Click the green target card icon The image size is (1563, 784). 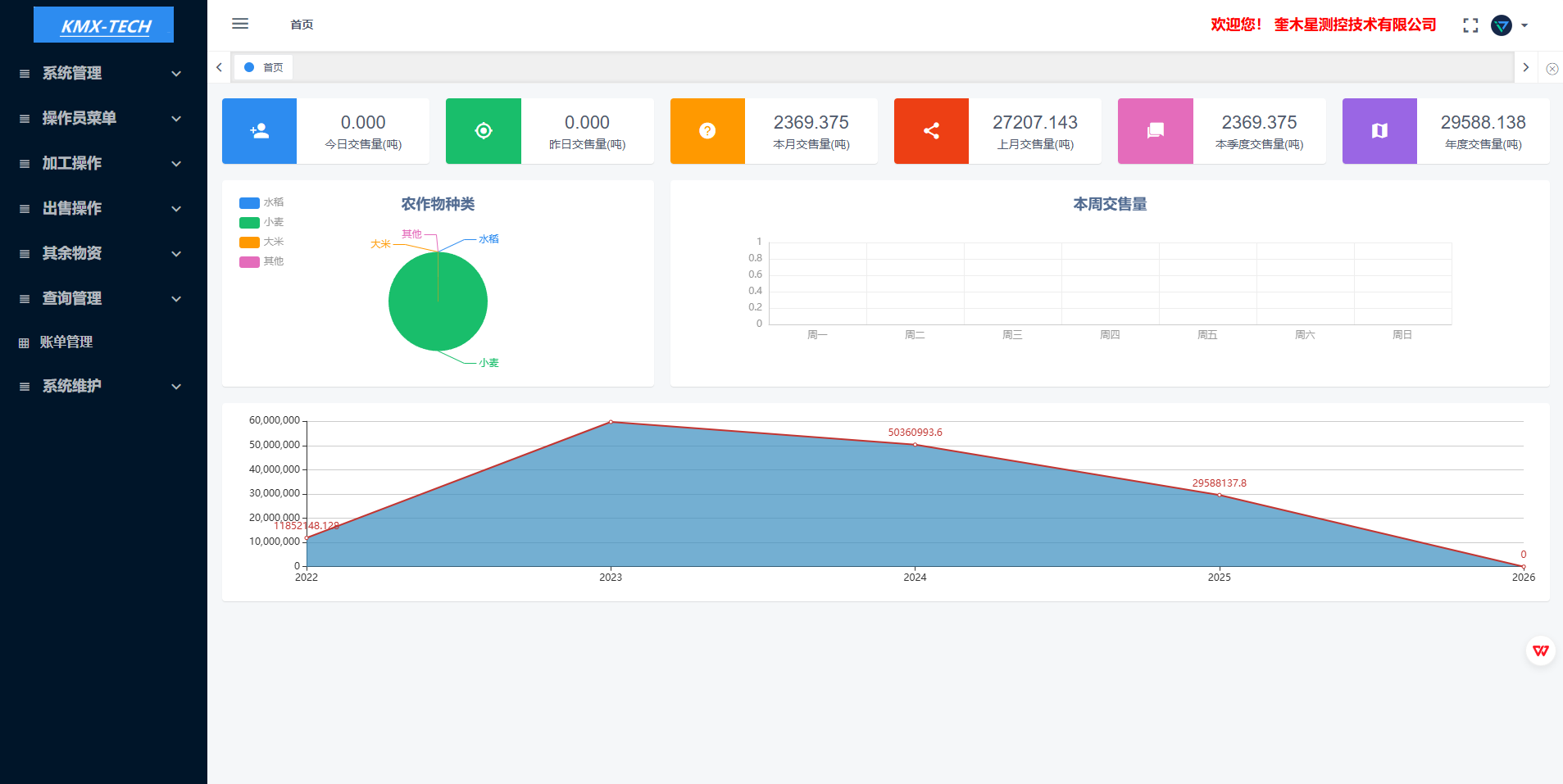pos(484,131)
